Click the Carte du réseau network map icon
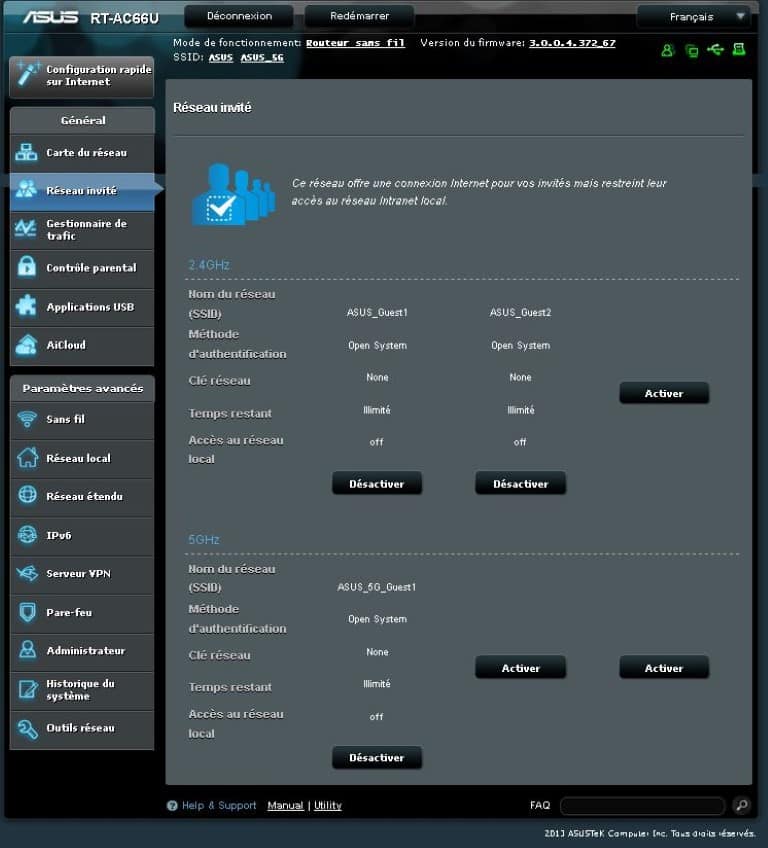This screenshot has height=848, width=768. pos(26,153)
